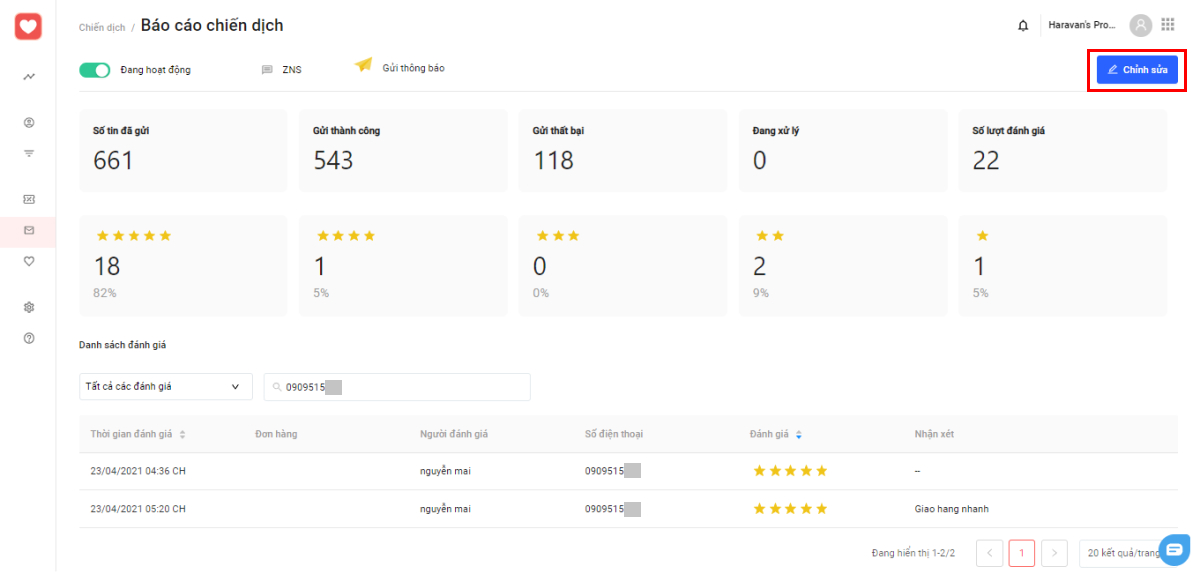Select page 1 in pagination

(1022, 553)
